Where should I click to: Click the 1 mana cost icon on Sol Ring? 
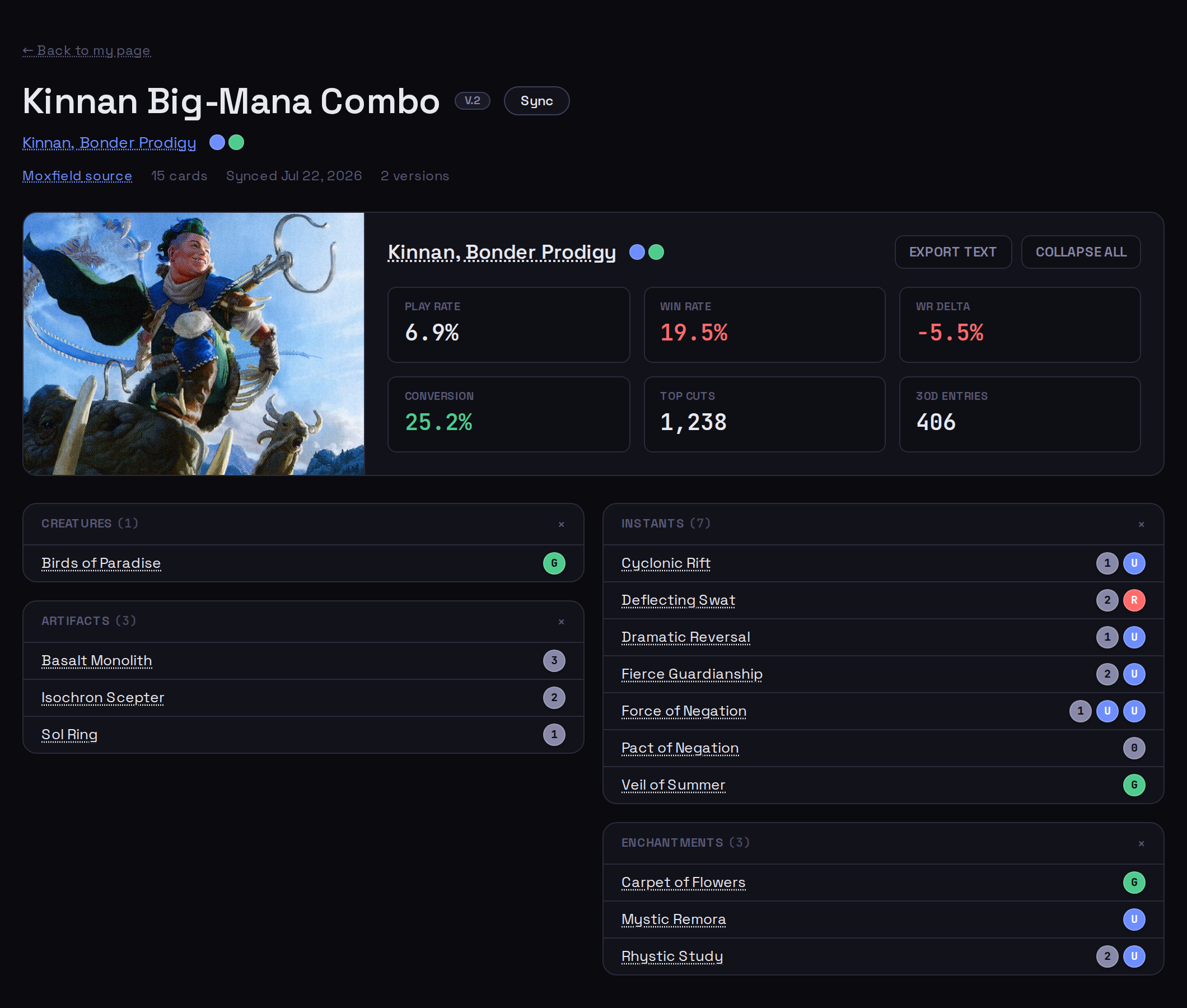click(x=554, y=735)
